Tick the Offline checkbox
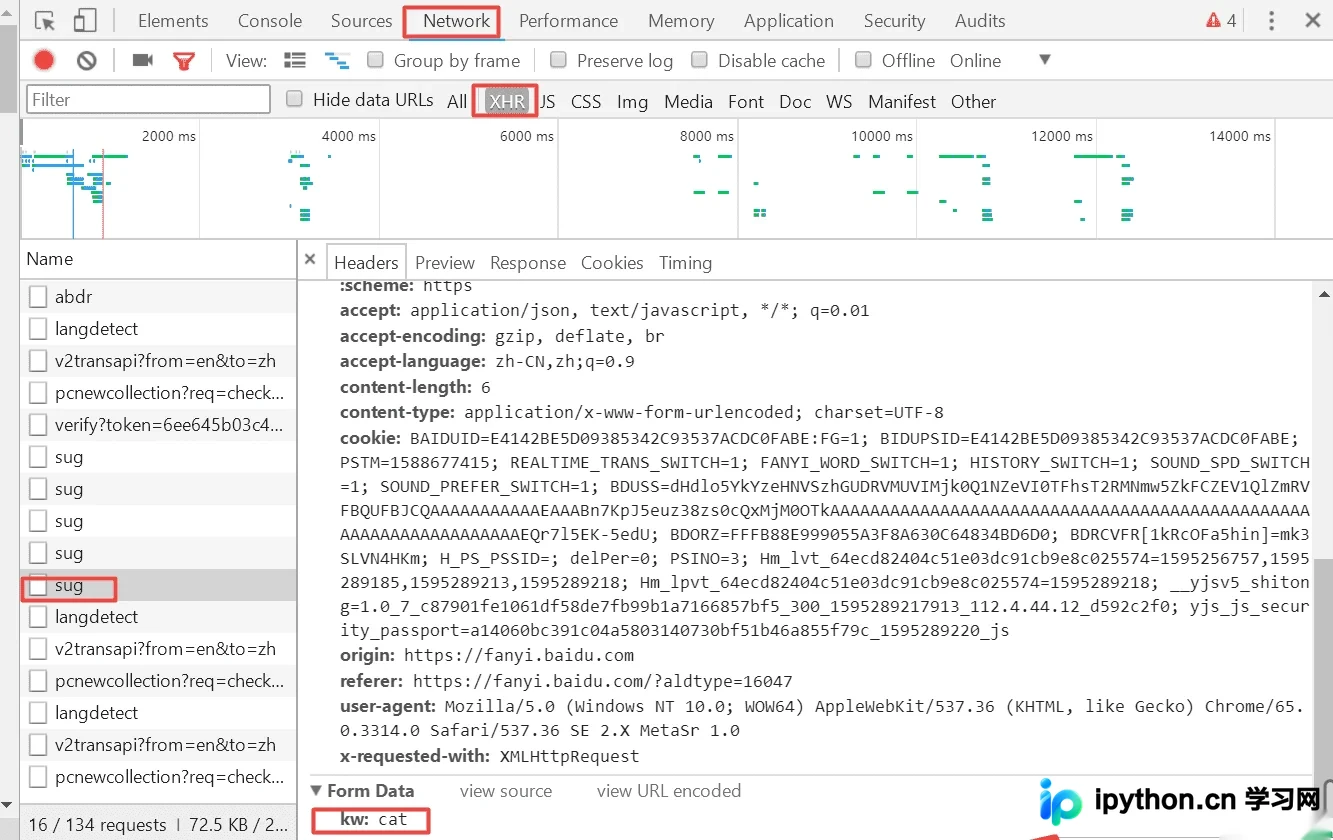The height and width of the screenshot is (840, 1333). pos(864,60)
